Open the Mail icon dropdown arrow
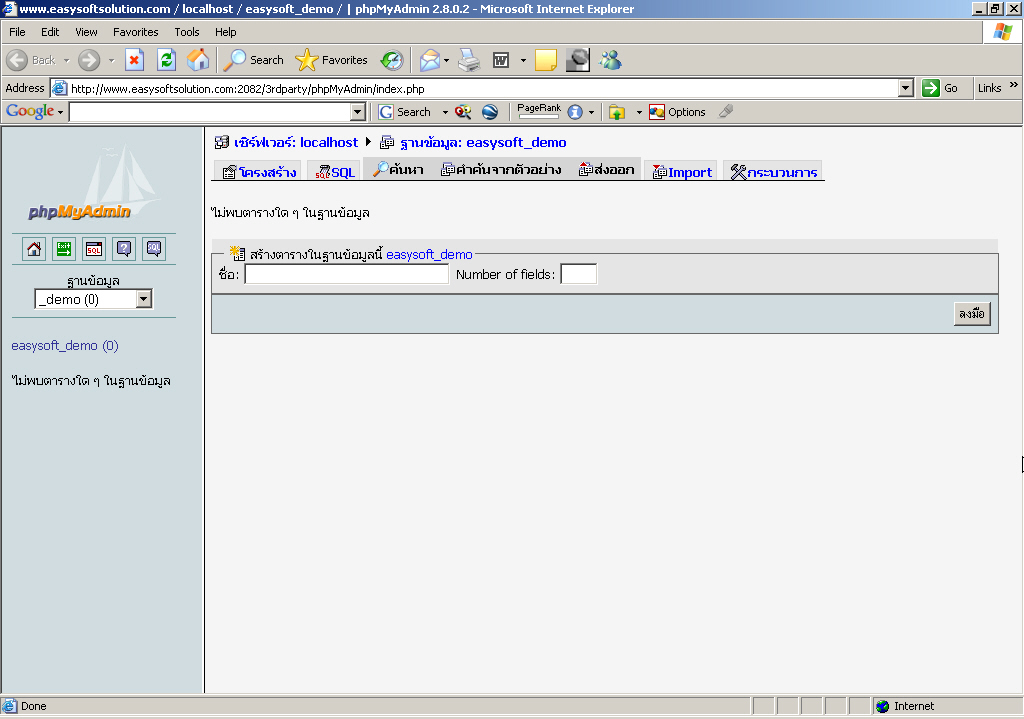The height and width of the screenshot is (719, 1024). (447, 60)
